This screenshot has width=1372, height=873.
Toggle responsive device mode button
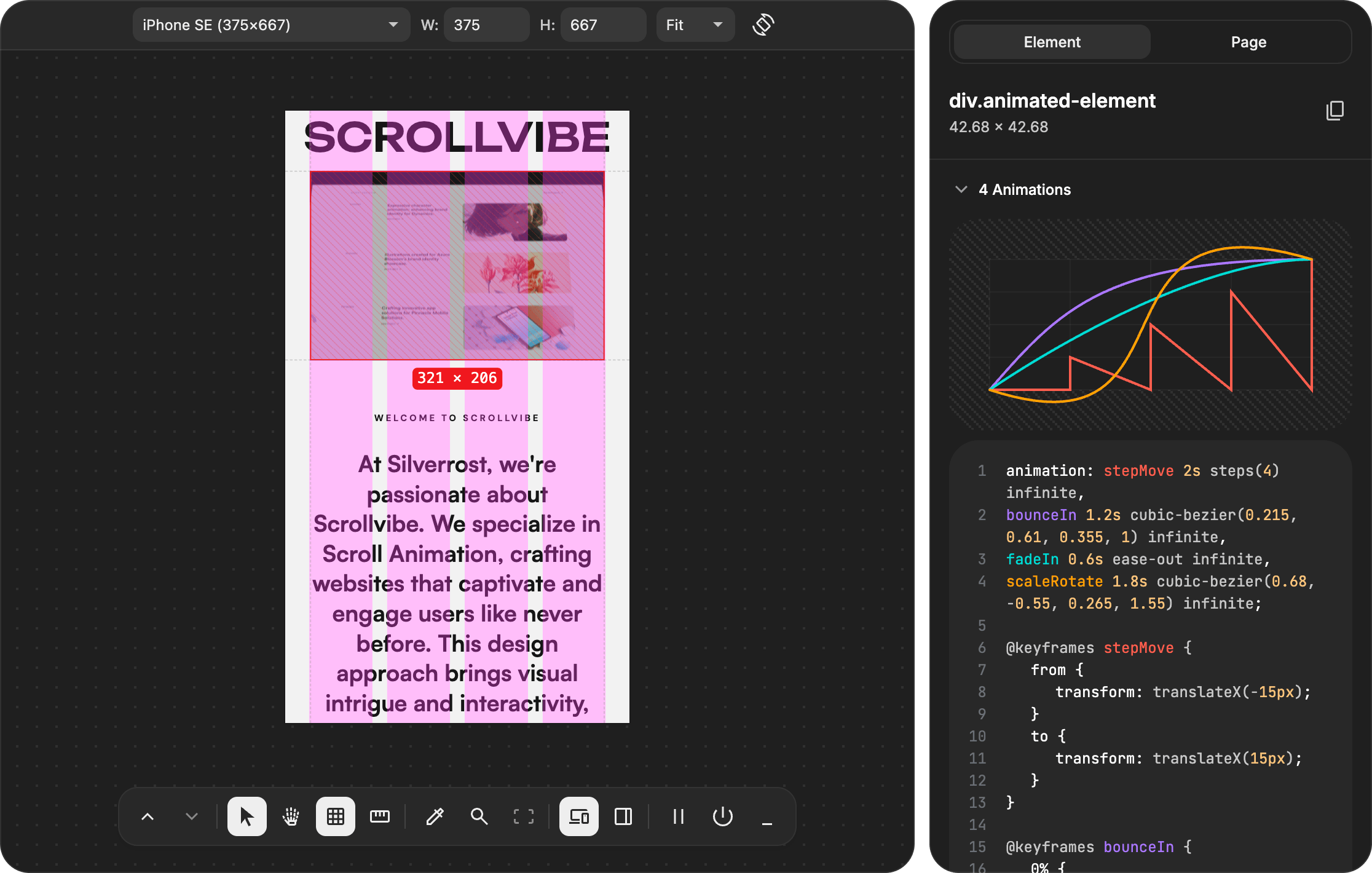coord(578,816)
